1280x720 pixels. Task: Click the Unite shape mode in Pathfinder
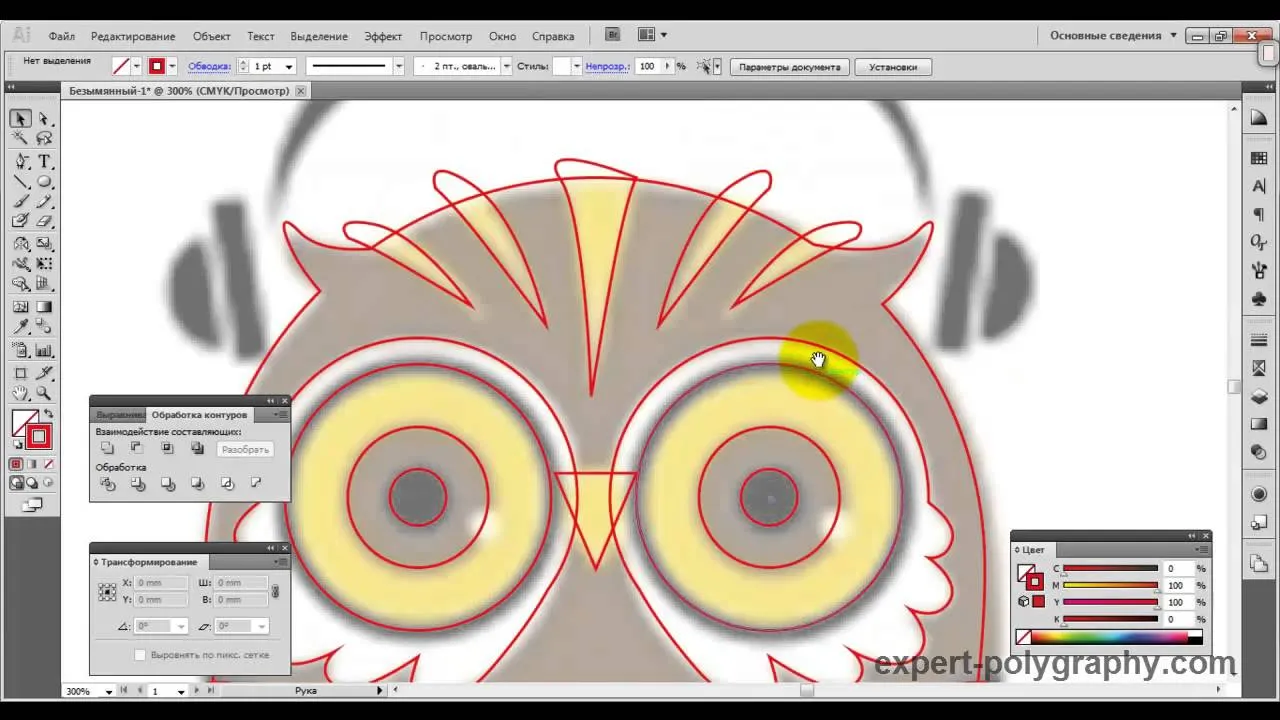point(107,448)
